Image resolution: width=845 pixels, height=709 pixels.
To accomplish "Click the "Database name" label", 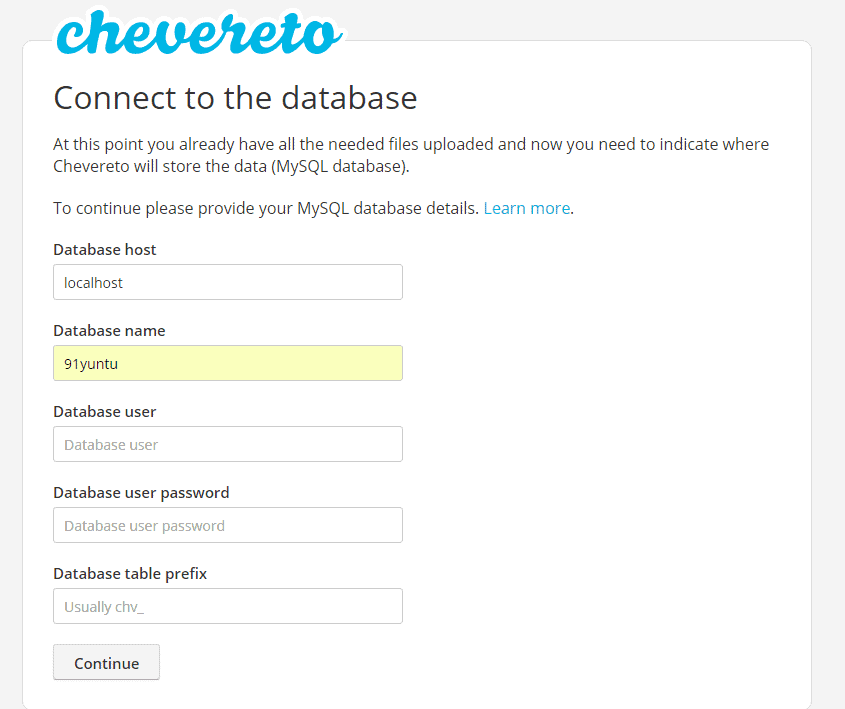I will click(109, 330).
